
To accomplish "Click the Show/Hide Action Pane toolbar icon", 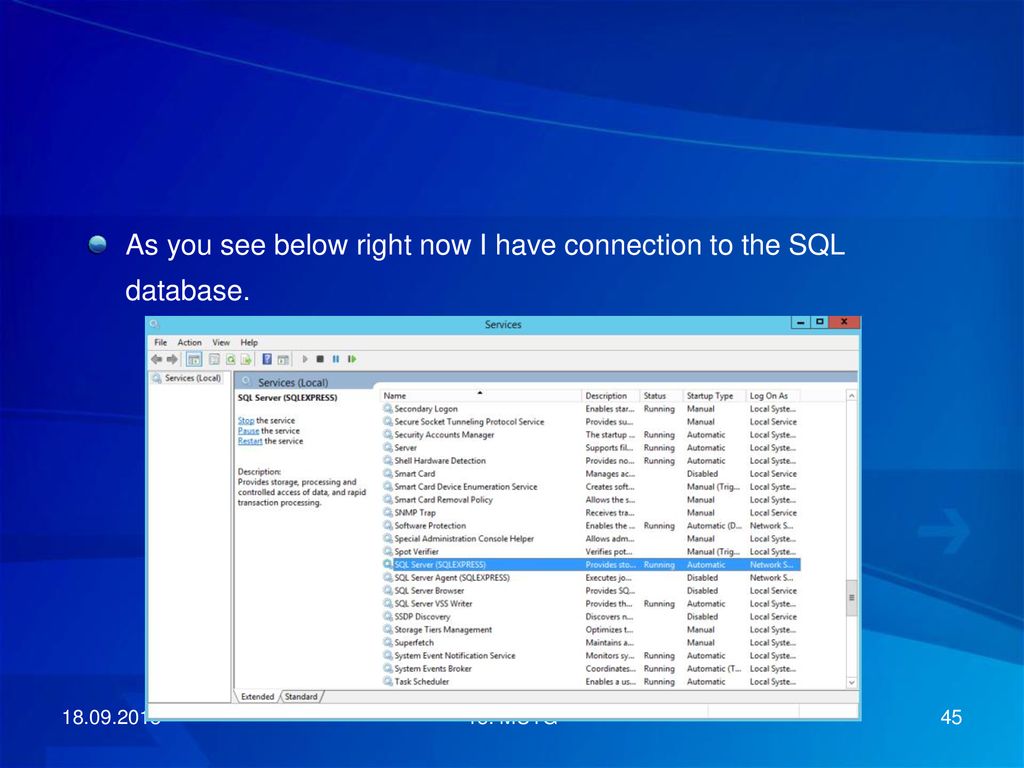I will pos(283,359).
